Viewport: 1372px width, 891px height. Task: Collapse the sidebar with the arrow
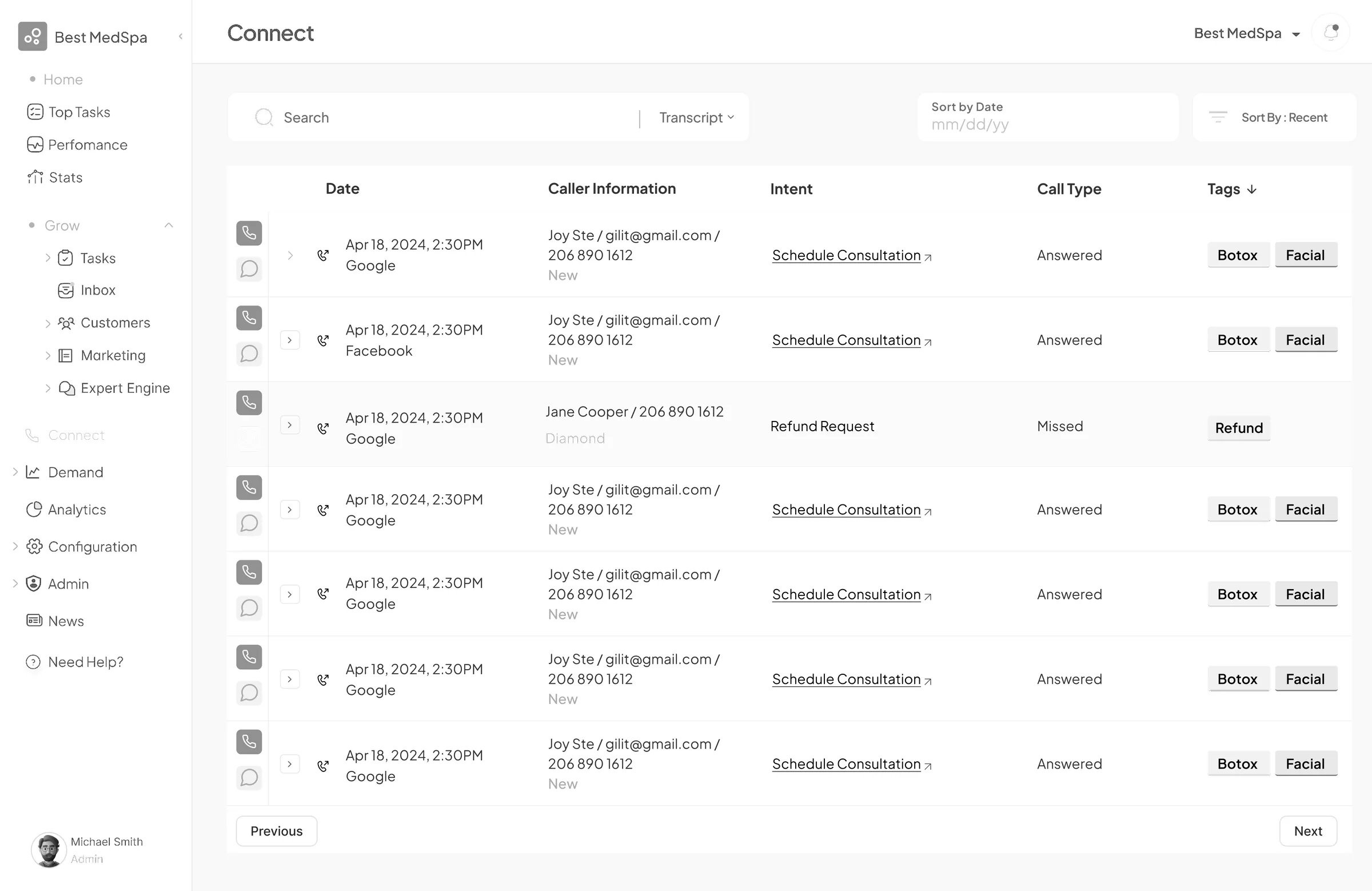(181, 37)
